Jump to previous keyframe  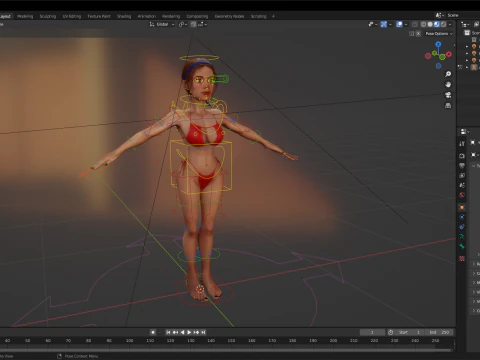click(175, 332)
